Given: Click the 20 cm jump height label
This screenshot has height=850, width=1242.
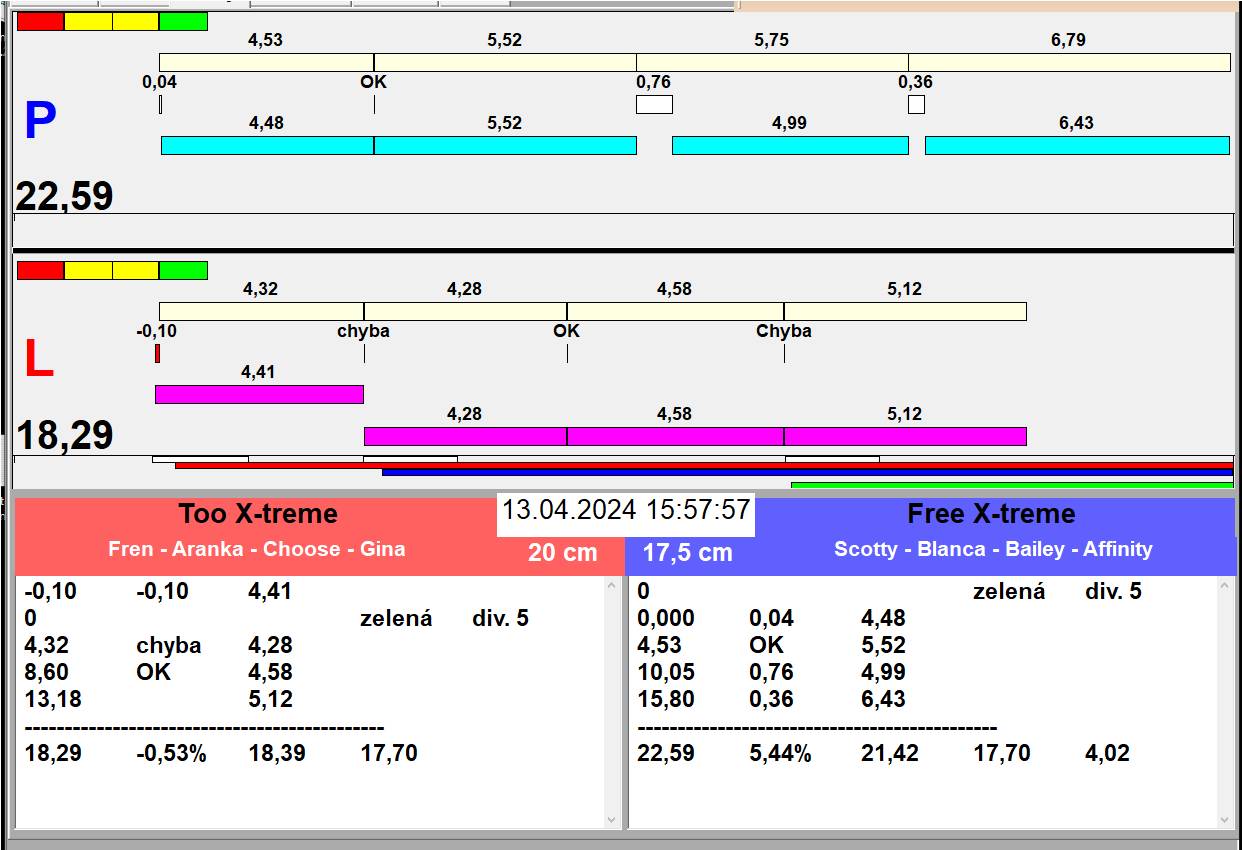Looking at the screenshot, I should [563, 552].
